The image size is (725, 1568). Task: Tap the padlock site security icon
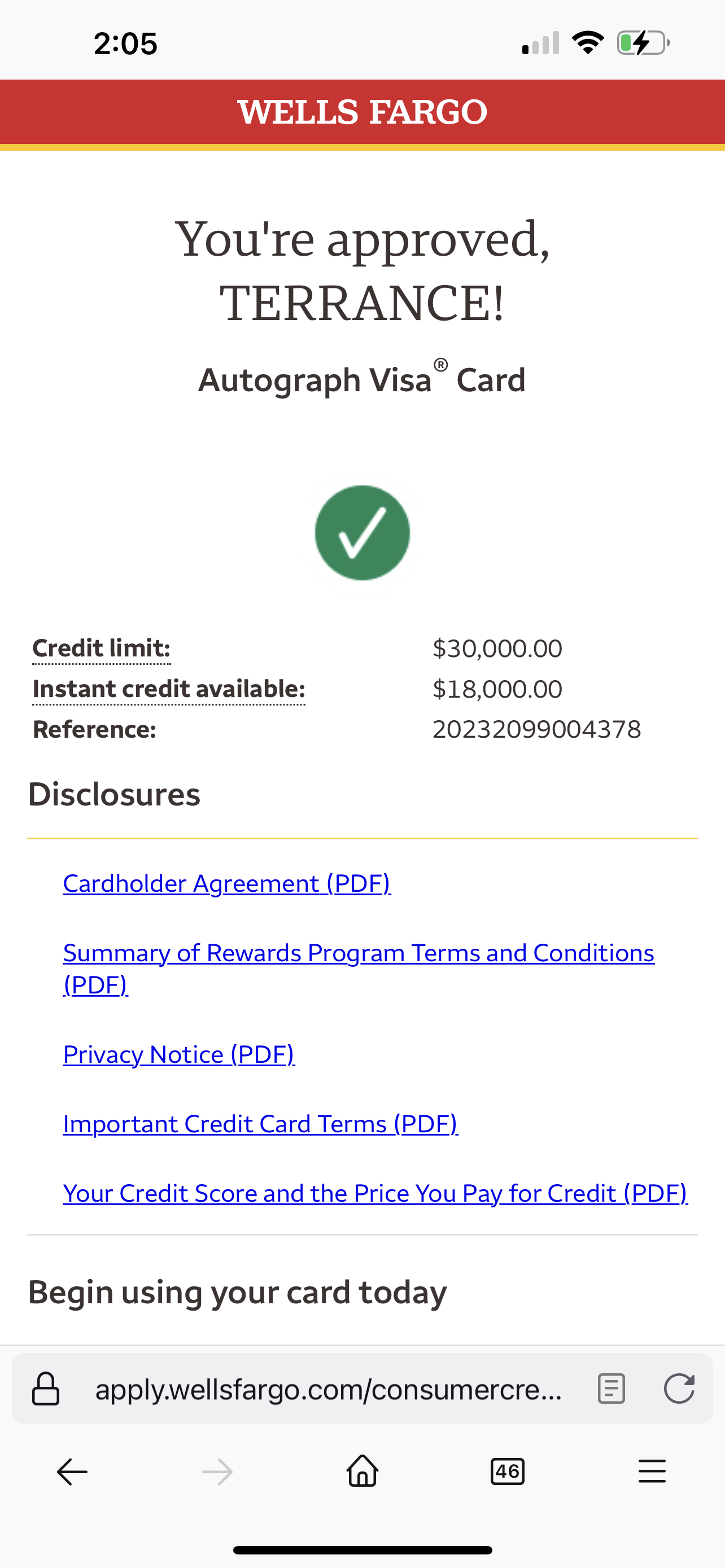tap(46, 1389)
